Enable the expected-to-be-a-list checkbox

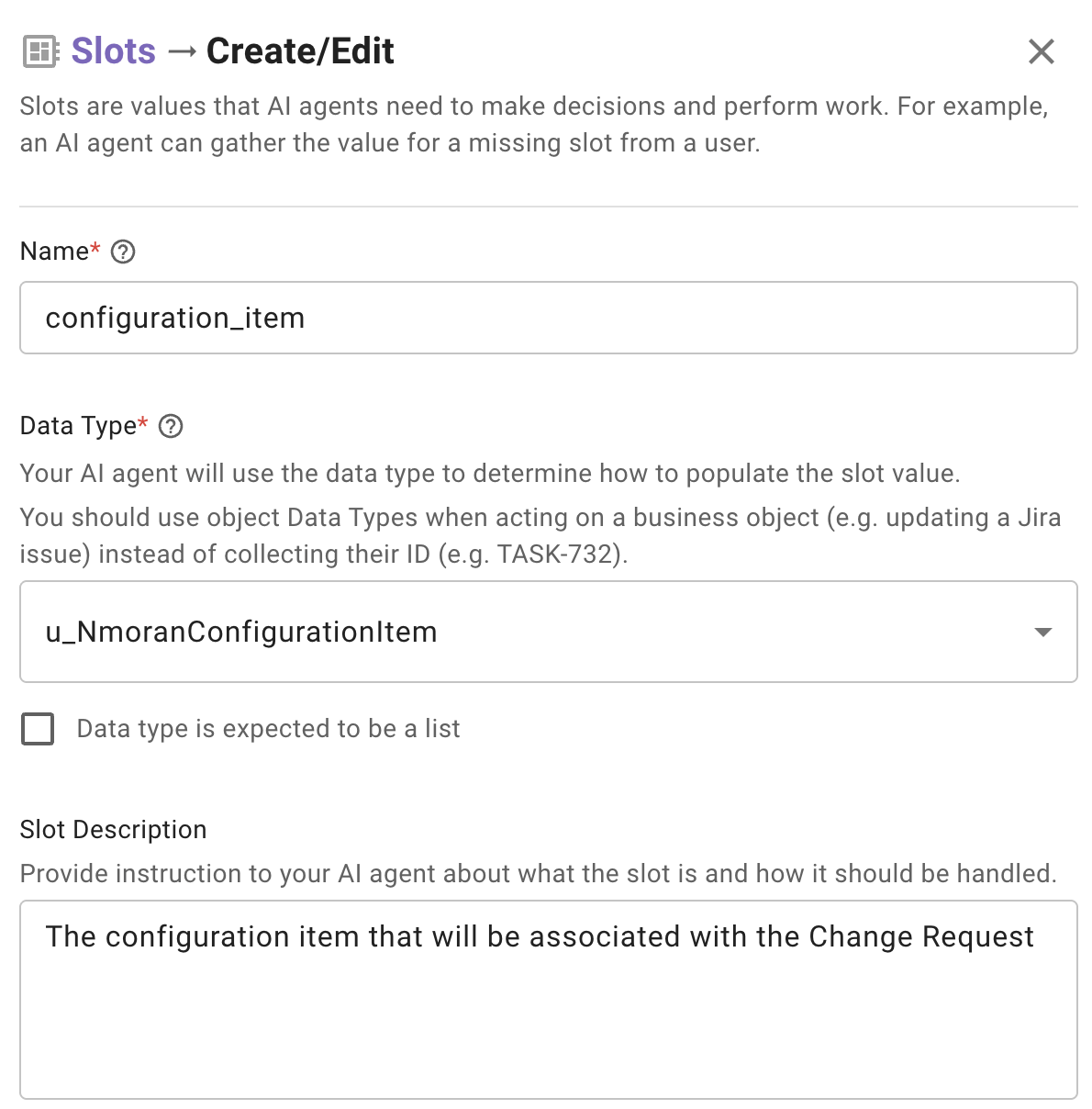[38, 729]
